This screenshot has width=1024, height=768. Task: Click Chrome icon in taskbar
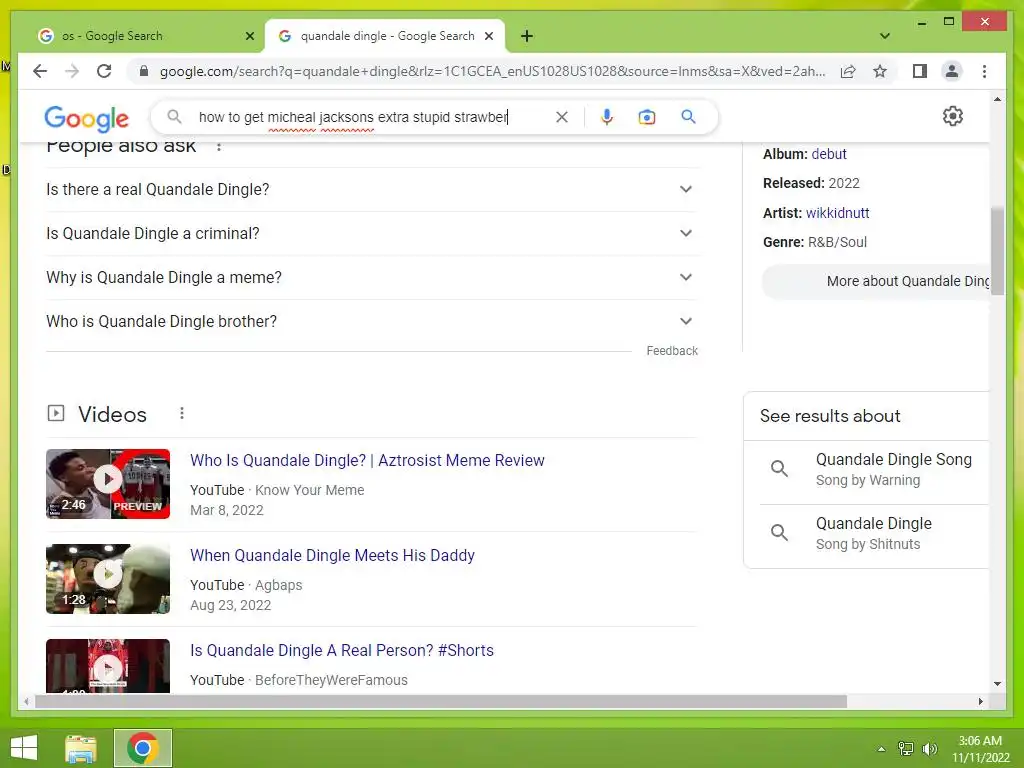142,748
